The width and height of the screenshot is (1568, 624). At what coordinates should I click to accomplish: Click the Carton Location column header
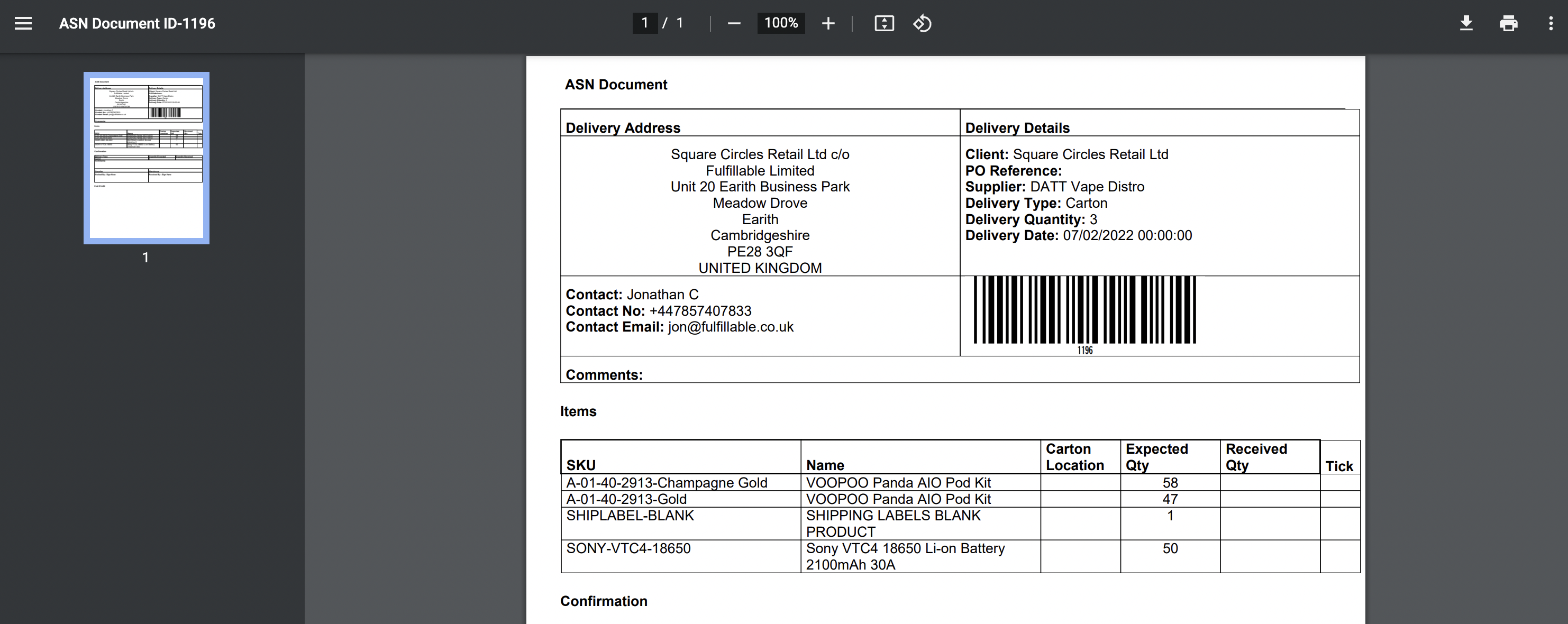pos(1074,457)
